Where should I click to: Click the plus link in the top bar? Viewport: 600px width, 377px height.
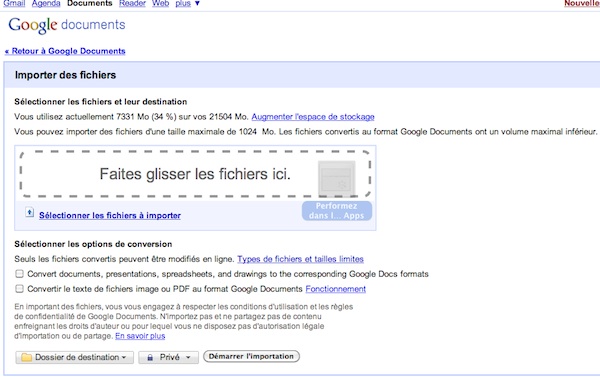point(183,3)
